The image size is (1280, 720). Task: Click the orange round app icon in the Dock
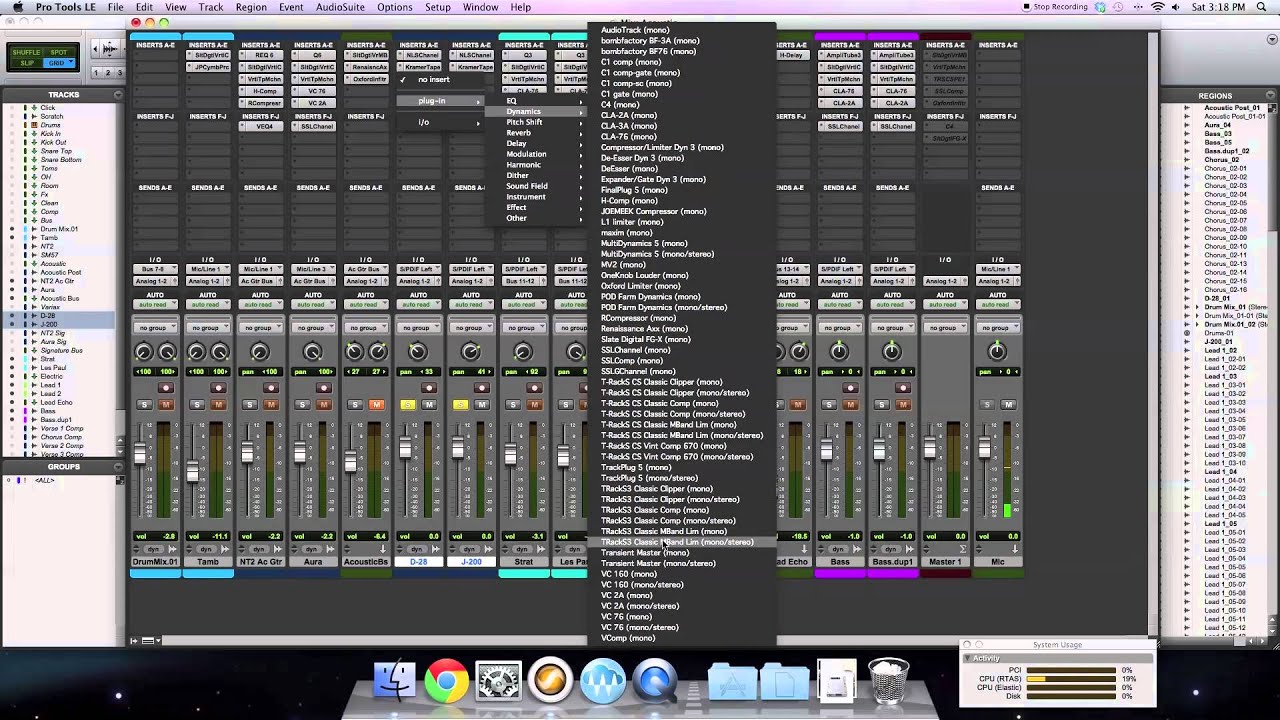[550, 681]
